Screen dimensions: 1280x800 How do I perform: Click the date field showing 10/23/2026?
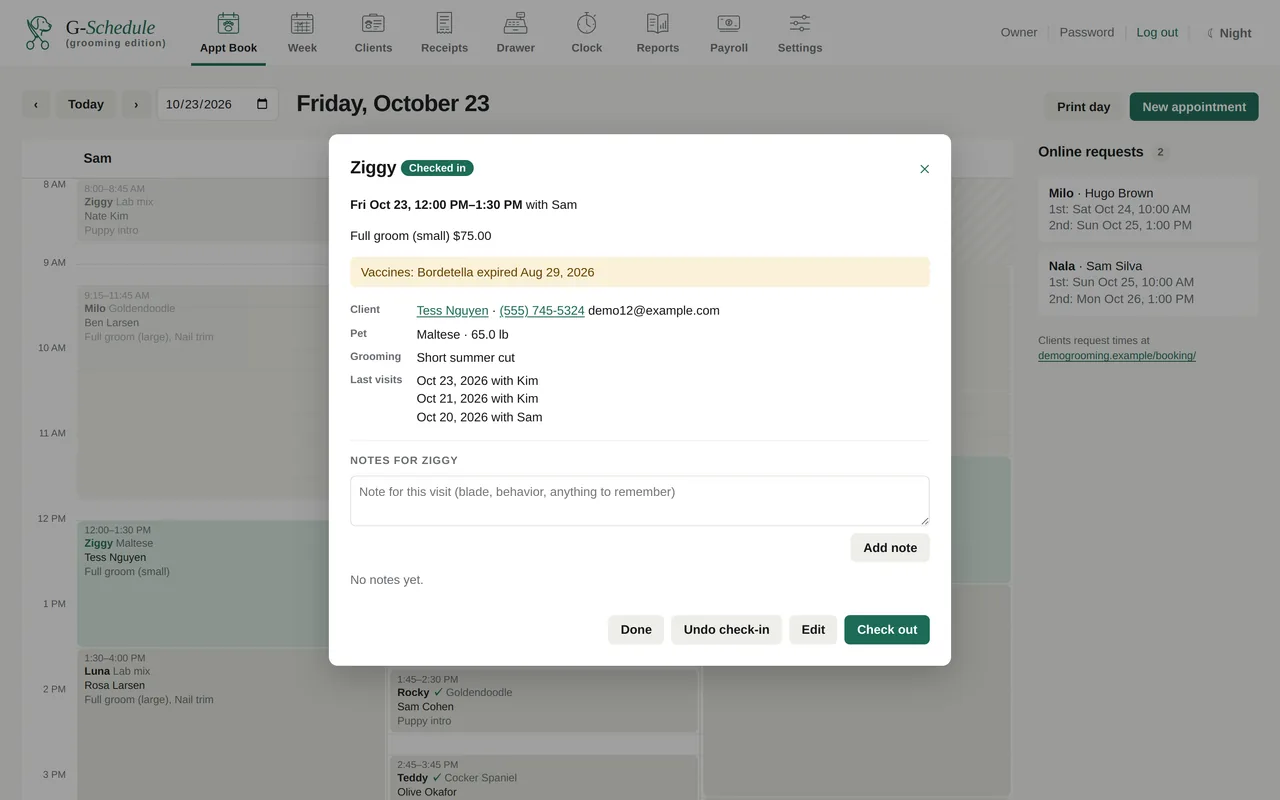218,104
